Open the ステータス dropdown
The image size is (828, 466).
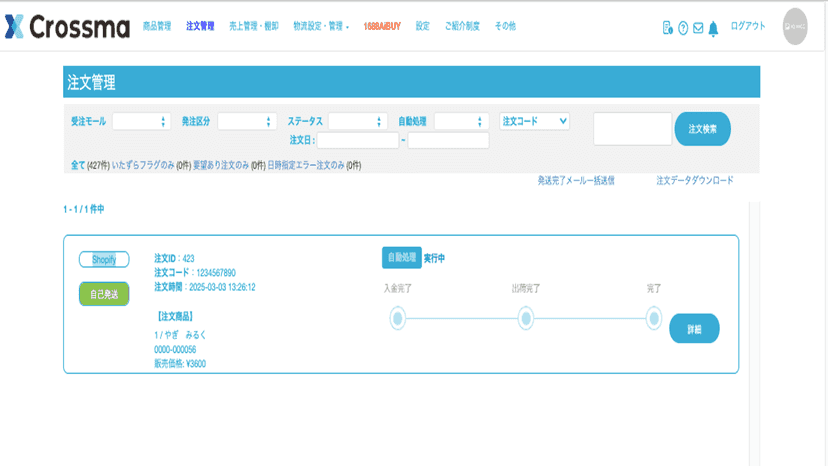pyautogui.click(x=357, y=122)
